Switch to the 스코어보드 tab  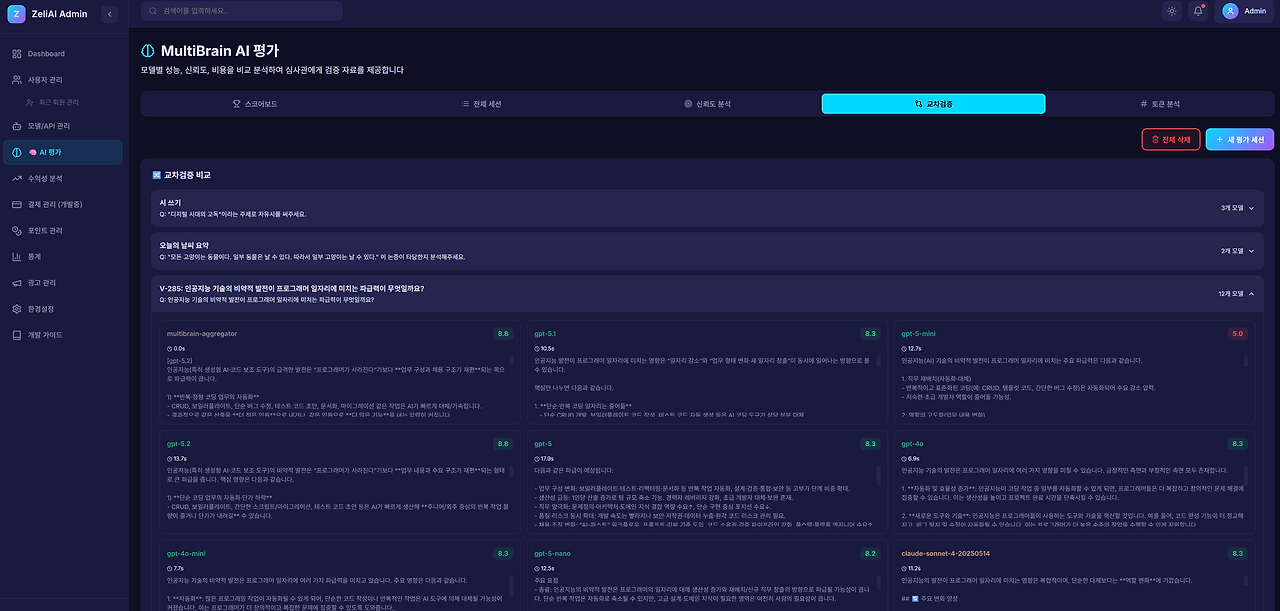tap(255, 104)
